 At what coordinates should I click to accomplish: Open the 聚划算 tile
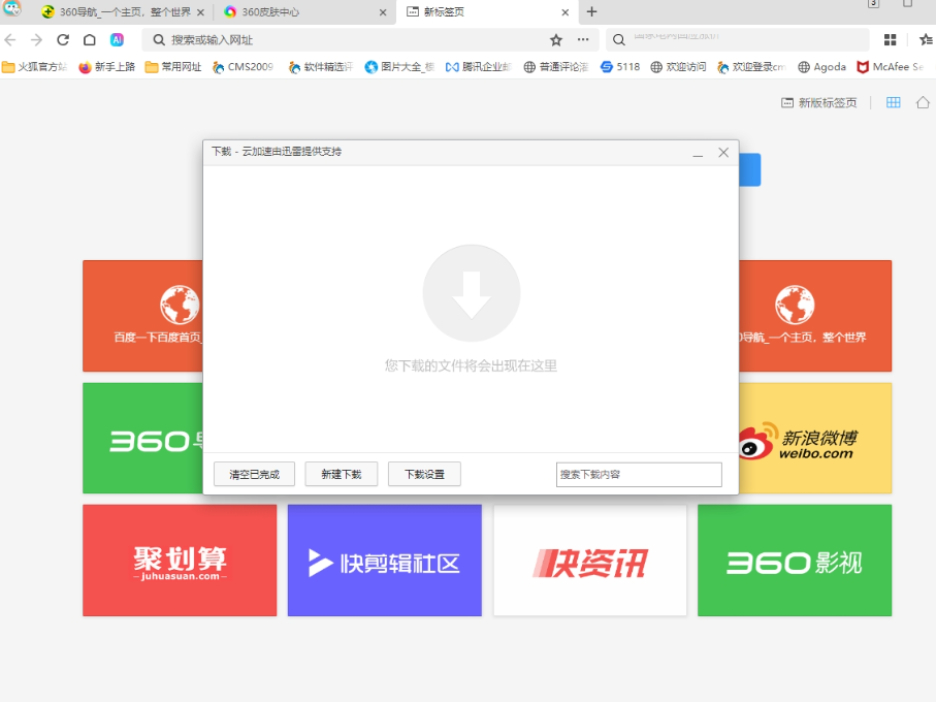coord(180,561)
